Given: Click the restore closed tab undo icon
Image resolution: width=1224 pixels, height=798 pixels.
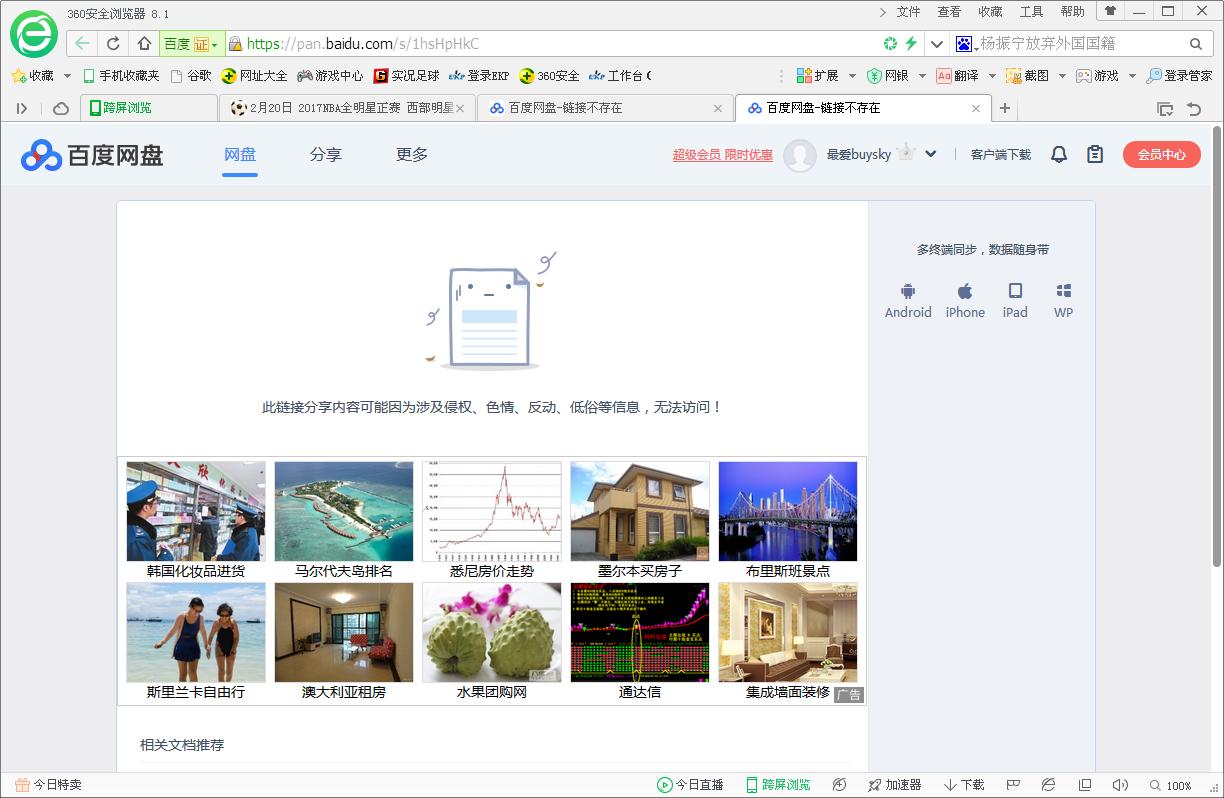Looking at the screenshot, I should pyautogui.click(x=1194, y=108).
